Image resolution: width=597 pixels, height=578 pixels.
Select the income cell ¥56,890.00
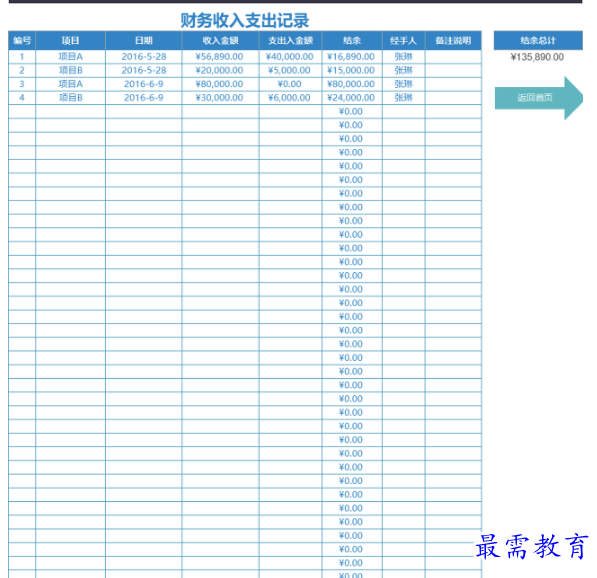pos(220,57)
